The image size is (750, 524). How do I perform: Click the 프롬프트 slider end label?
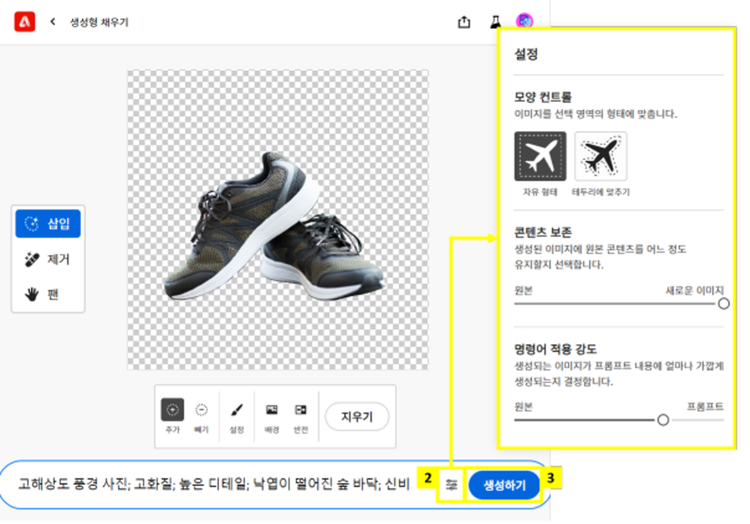click(705, 406)
